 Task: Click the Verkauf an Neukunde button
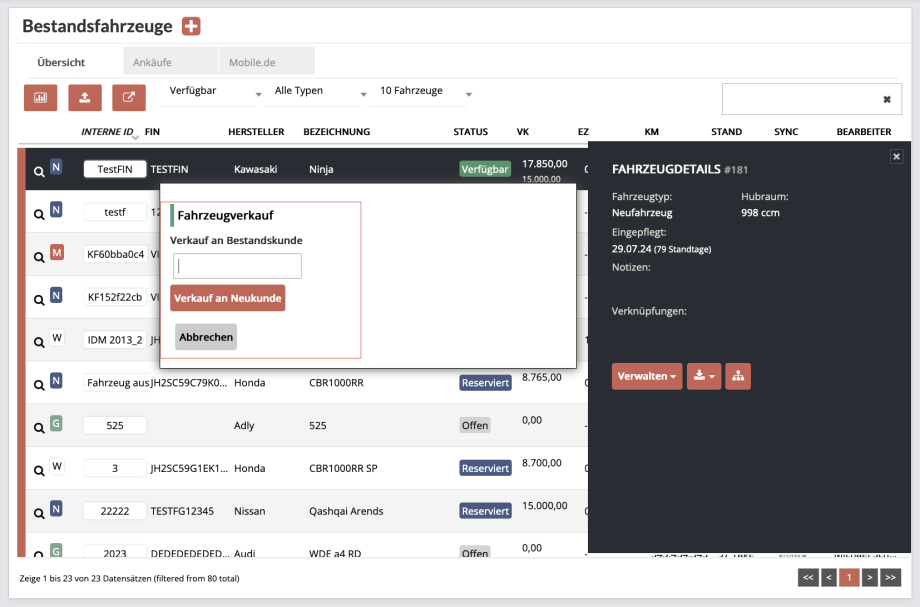click(x=227, y=298)
